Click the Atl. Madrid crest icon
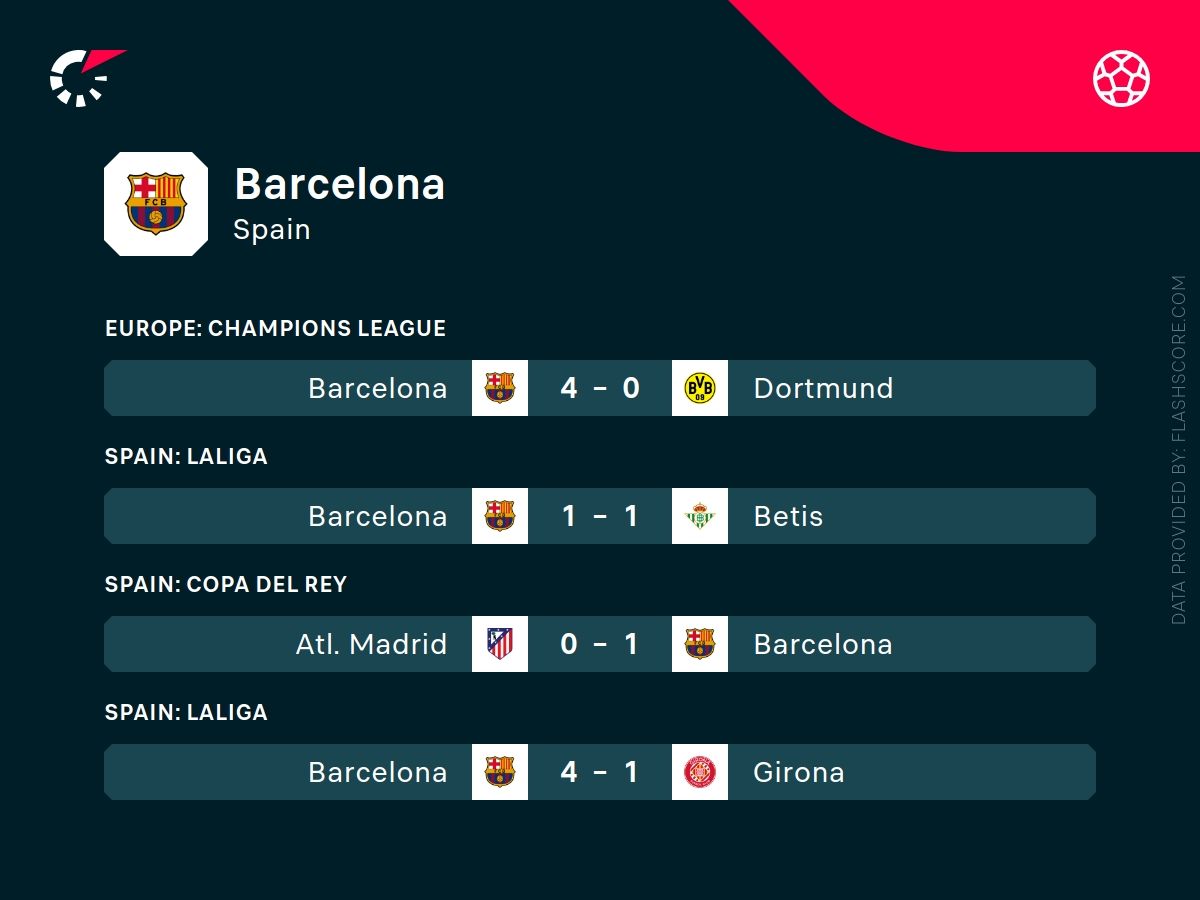The width and height of the screenshot is (1200, 900). pyautogui.click(x=500, y=644)
